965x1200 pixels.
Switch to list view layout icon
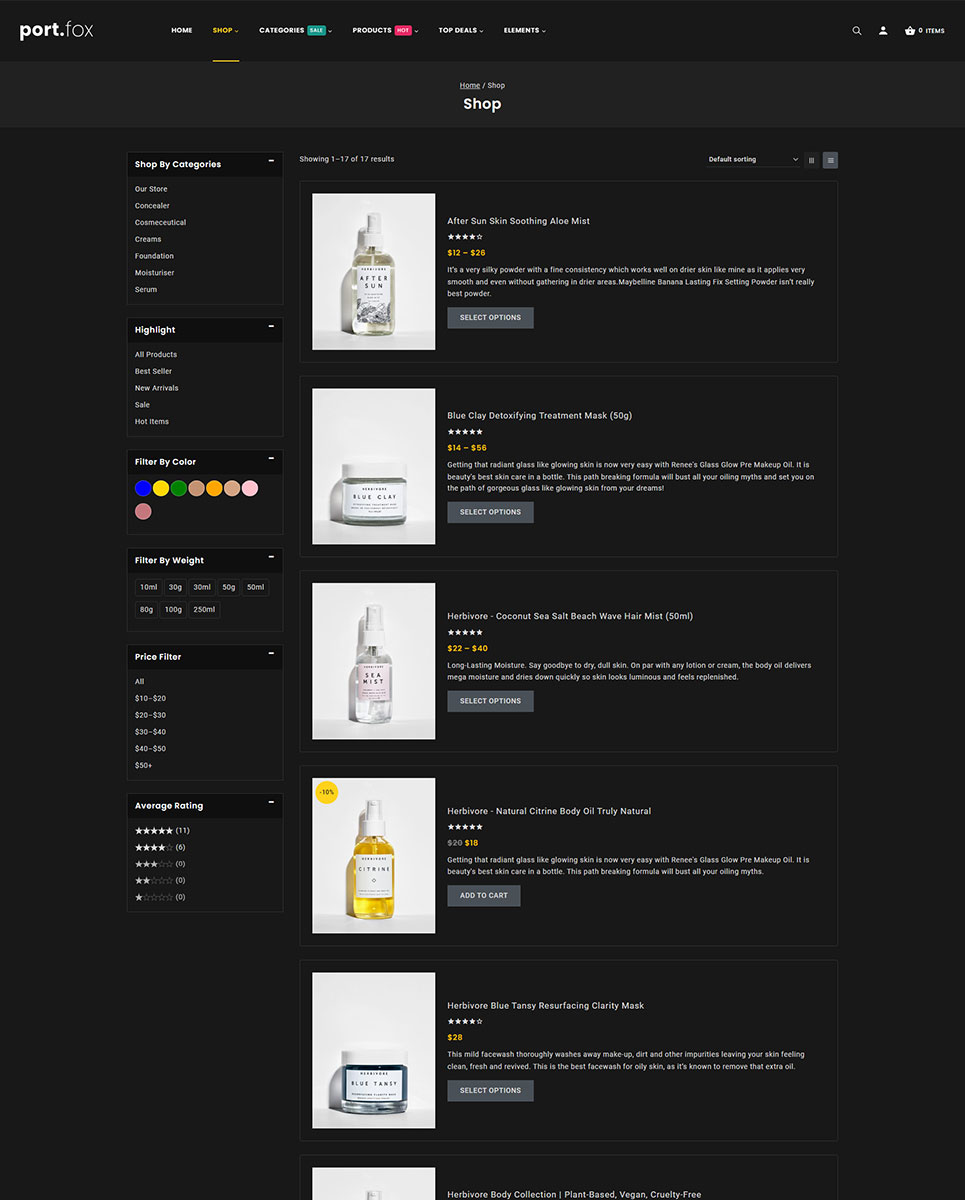click(x=830, y=160)
